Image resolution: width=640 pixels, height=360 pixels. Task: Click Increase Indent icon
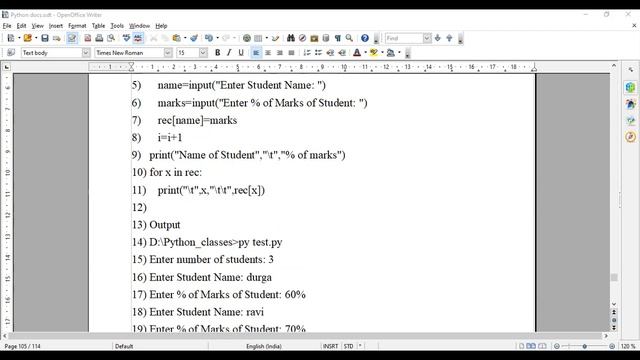coord(342,53)
